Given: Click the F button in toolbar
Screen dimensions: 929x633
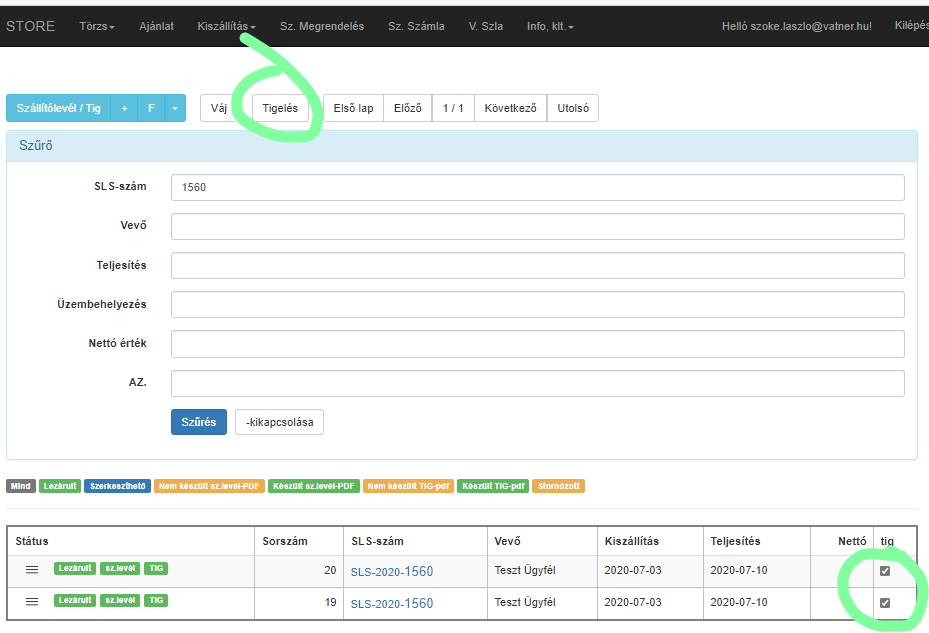Looking at the screenshot, I should coord(151,108).
